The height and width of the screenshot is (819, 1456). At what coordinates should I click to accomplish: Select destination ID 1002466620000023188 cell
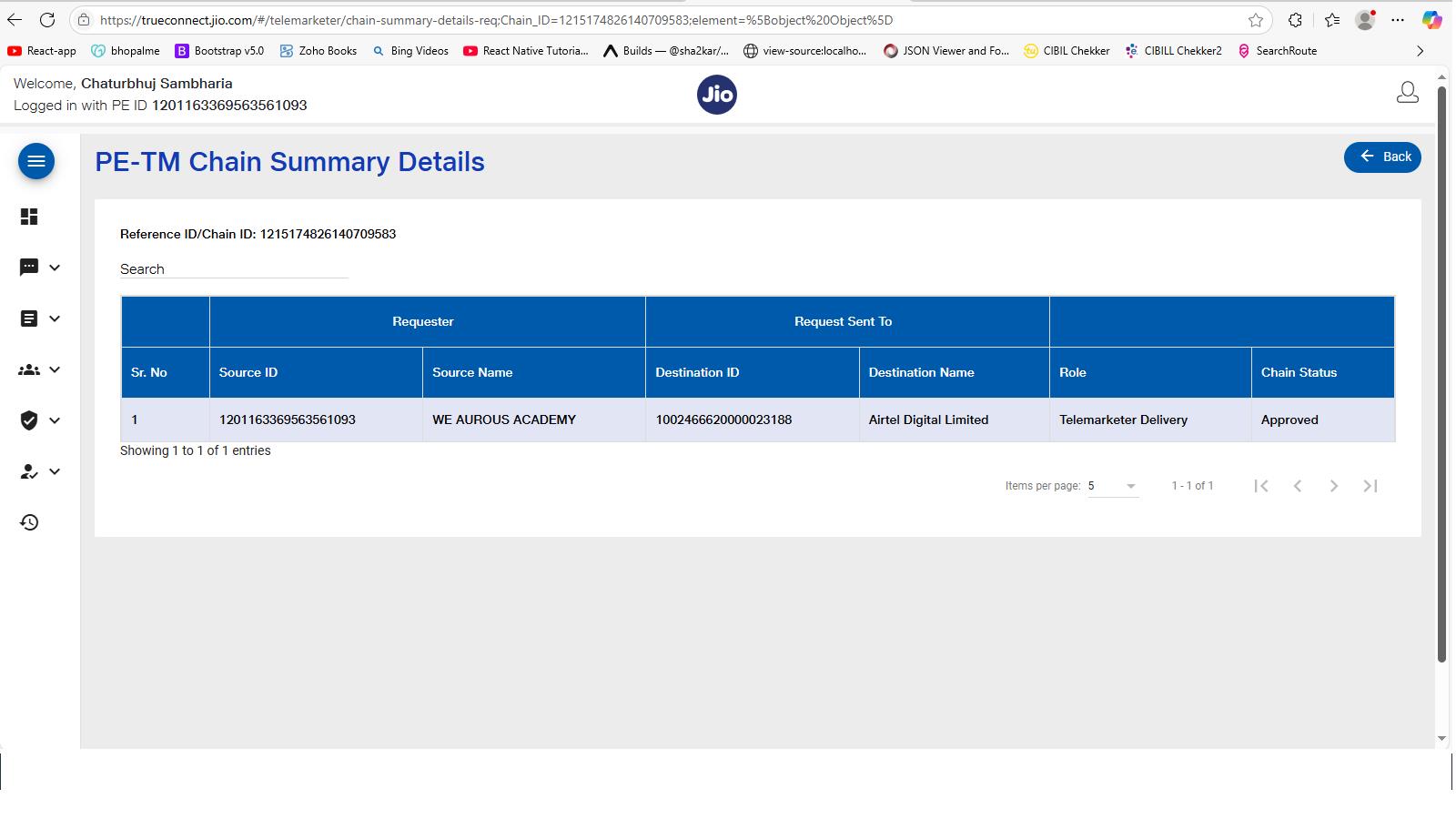[753, 420]
